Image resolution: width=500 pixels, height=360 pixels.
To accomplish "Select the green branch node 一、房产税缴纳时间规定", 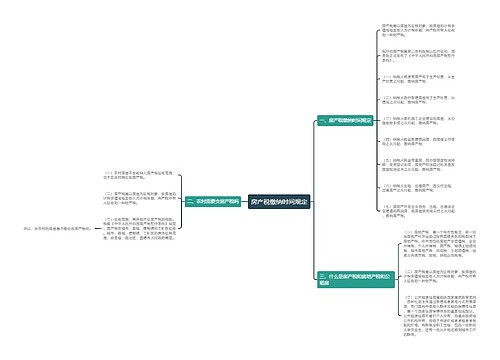I will pyautogui.click(x=345, y=120).
